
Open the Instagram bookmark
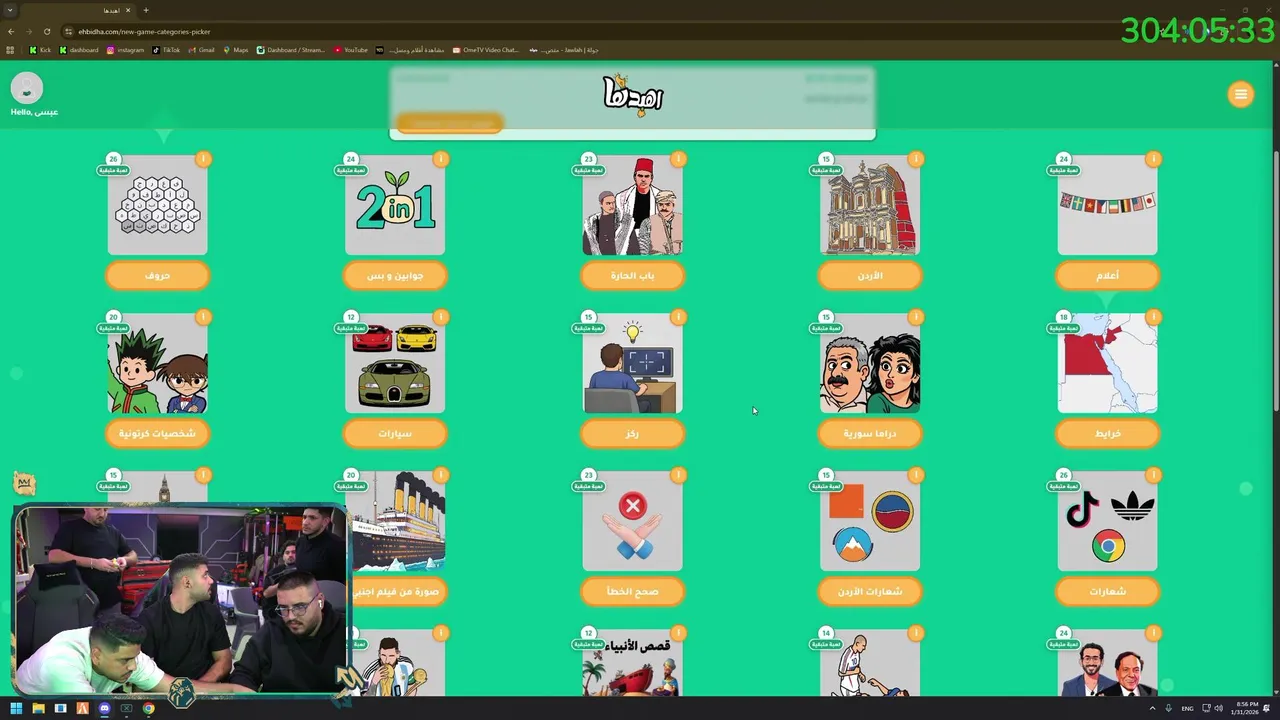125,50
